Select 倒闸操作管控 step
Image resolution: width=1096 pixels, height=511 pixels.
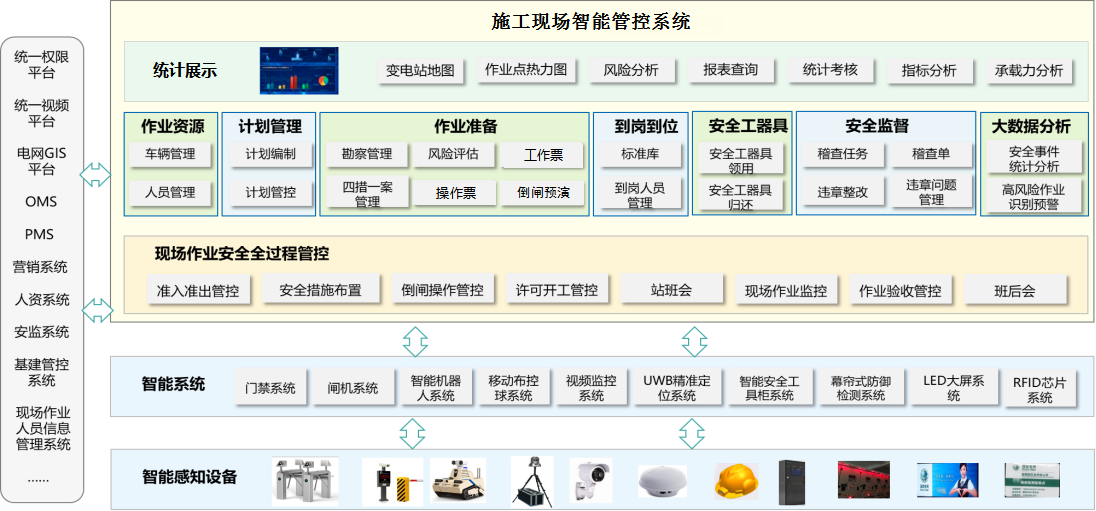point(442,289)
